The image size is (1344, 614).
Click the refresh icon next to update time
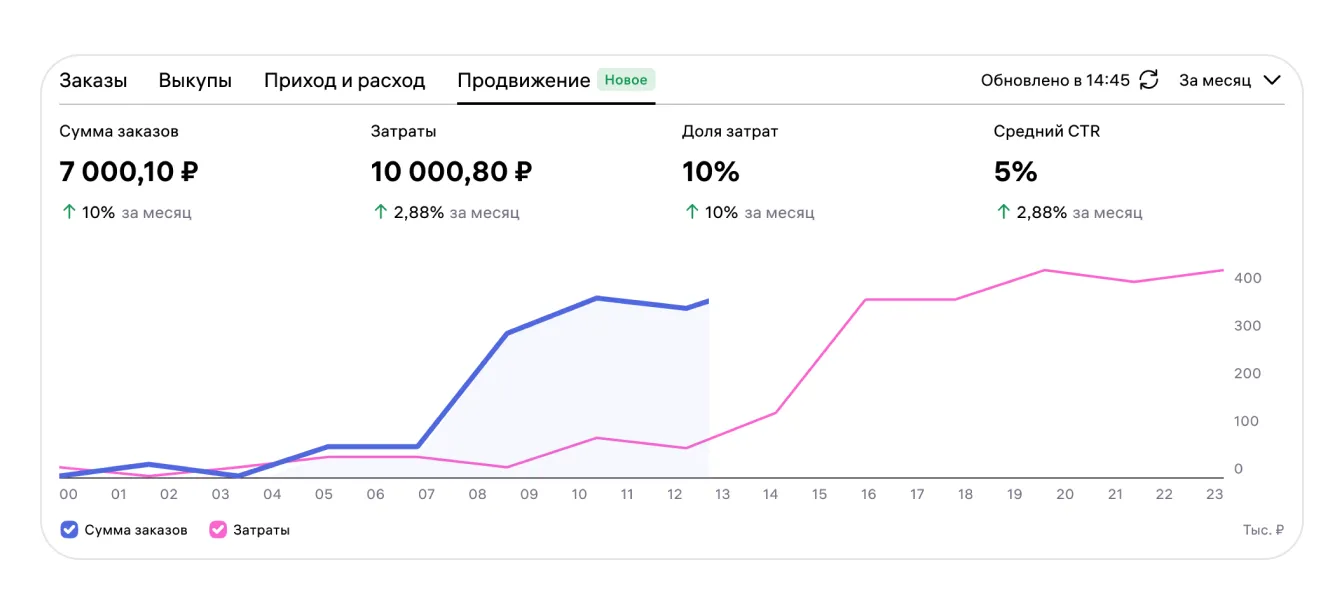1149,80
